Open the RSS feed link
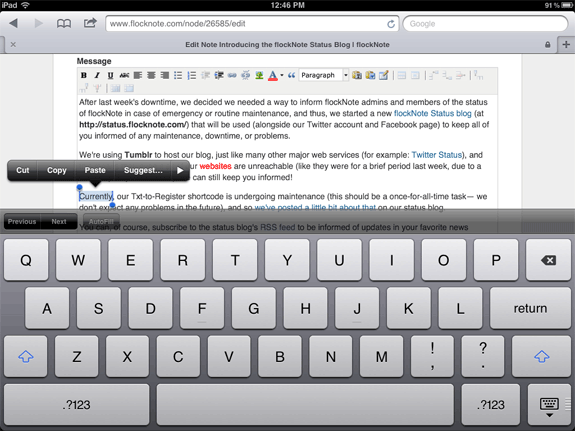Image resolution: width=575 pixels, height=431 pixels. coord(277,227)
